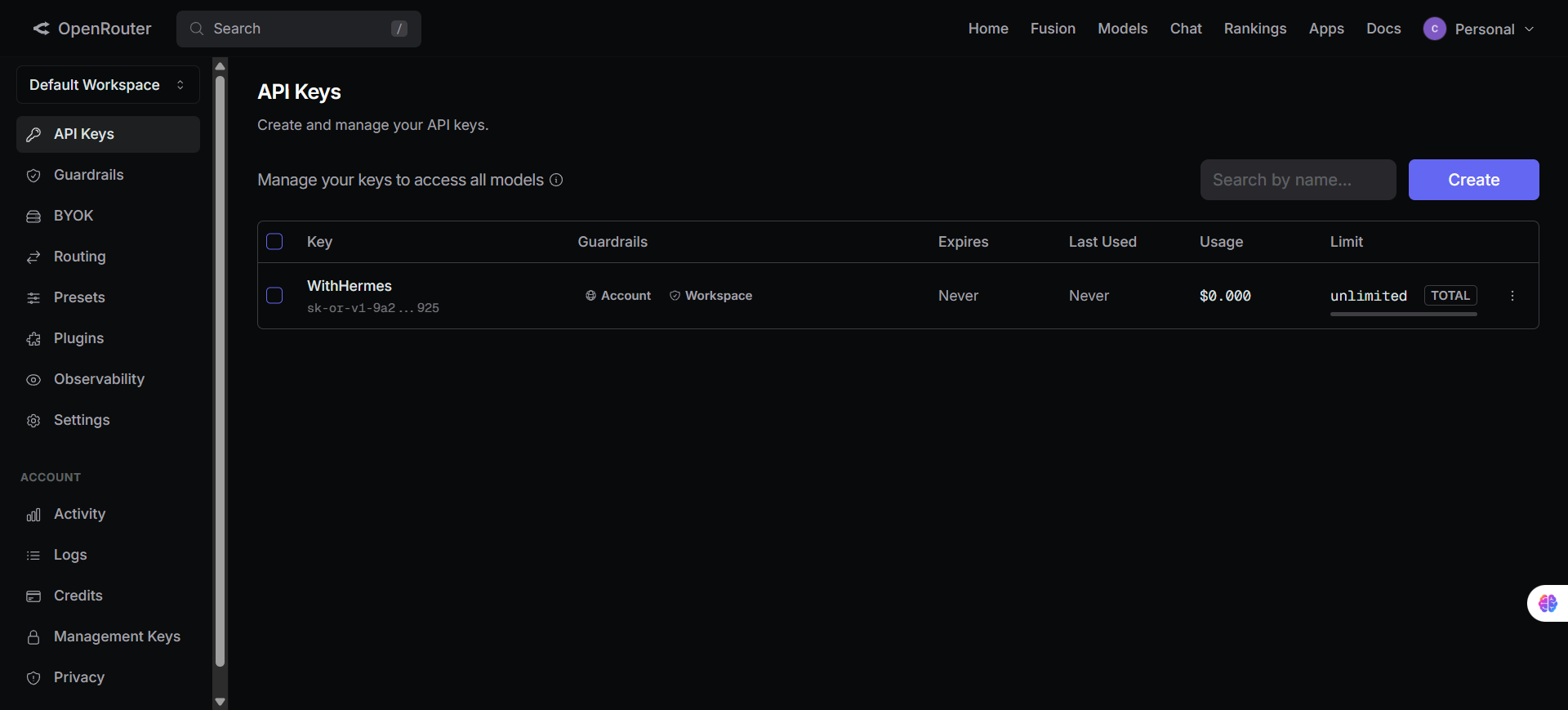1568x710 pixels.
Task: Focus the top Search field
Action: (299, 29)
